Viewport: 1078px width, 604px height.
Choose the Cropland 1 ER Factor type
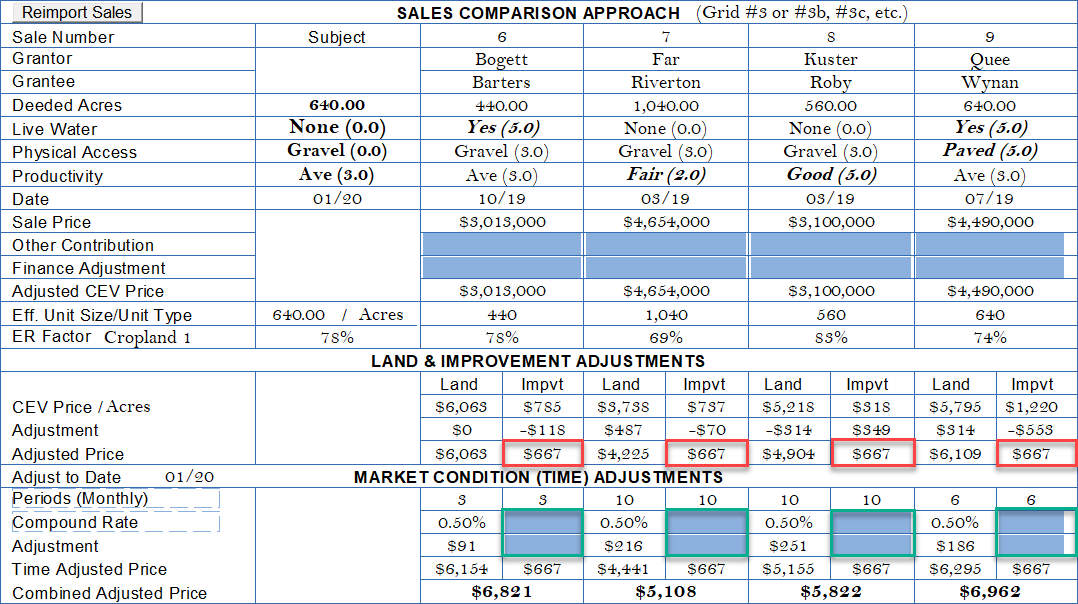pyautogui.click(x=147, y=338)
